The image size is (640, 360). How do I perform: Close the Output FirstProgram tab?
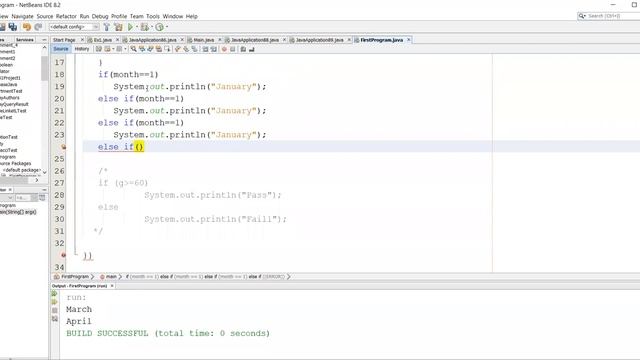tap(112, 286)
